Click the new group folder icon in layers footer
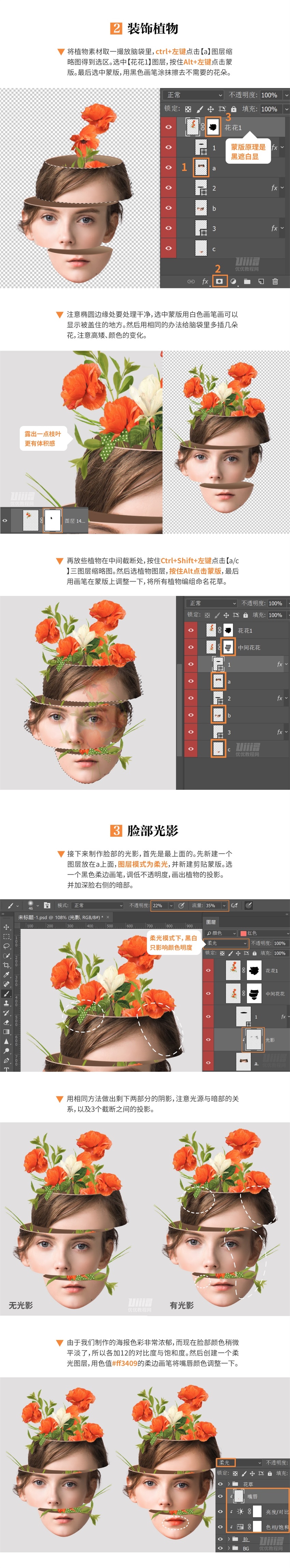The image size is (290, 1568). click(x=247, y=282)
